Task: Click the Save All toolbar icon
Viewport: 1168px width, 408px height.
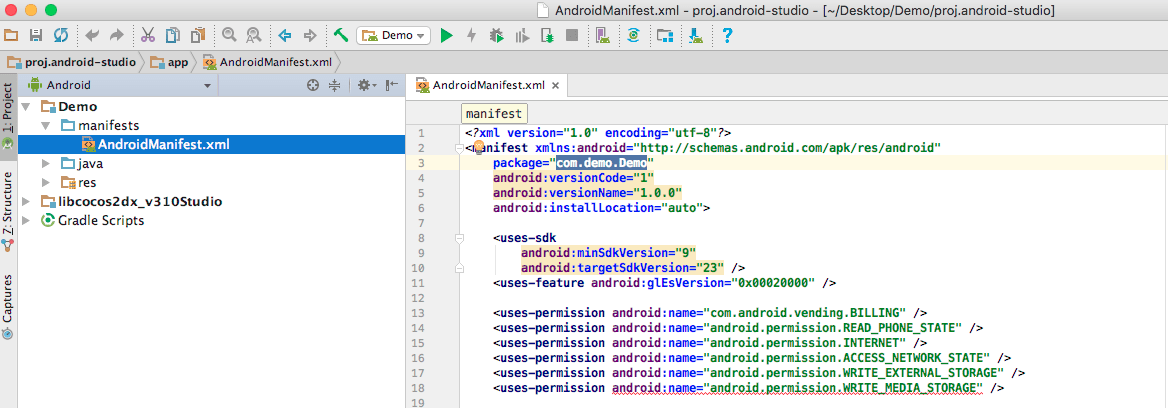Action: 36,35
